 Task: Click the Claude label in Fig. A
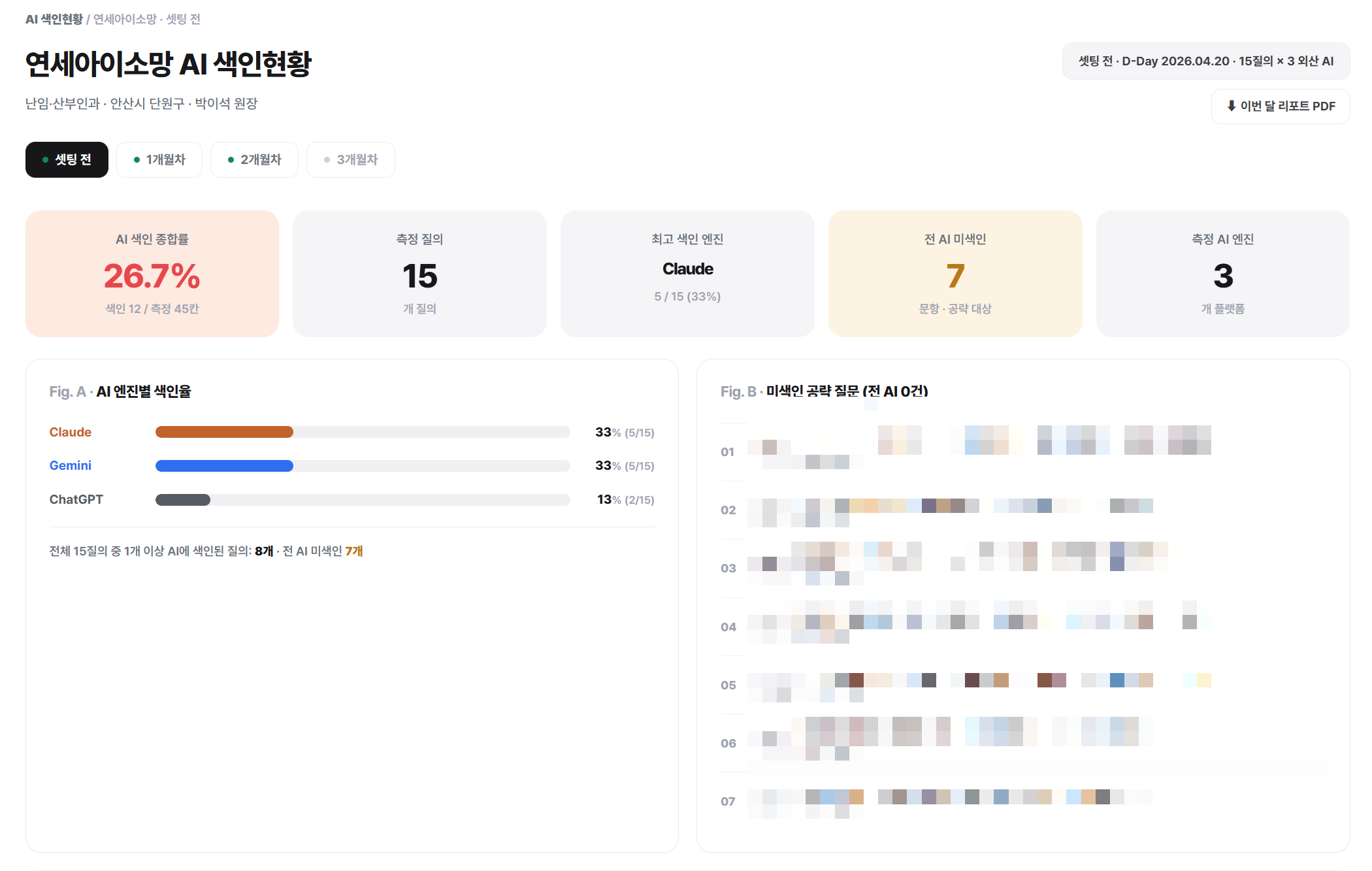71,432
